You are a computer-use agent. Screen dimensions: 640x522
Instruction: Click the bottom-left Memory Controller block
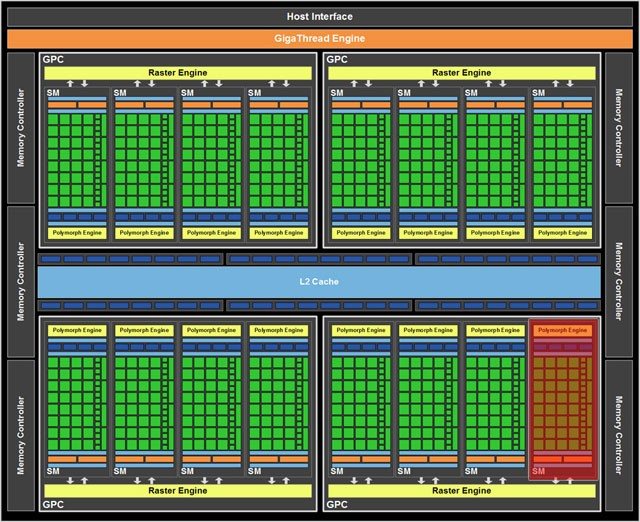coord(21,435)
